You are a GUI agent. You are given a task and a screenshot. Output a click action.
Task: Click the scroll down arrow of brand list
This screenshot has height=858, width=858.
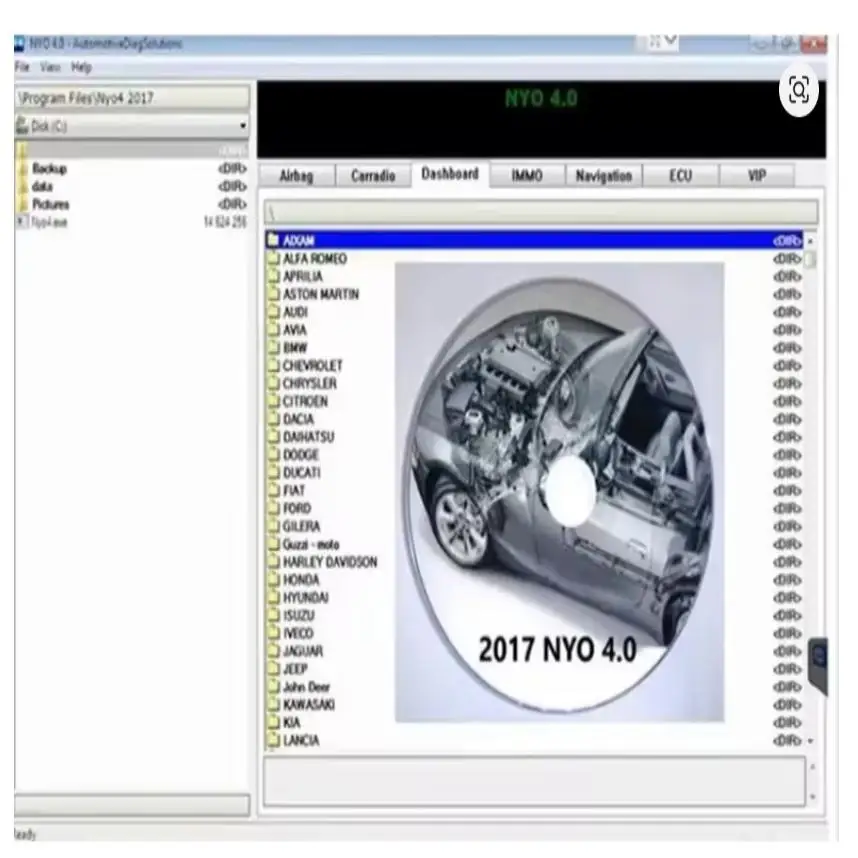(x=810, y=741)
